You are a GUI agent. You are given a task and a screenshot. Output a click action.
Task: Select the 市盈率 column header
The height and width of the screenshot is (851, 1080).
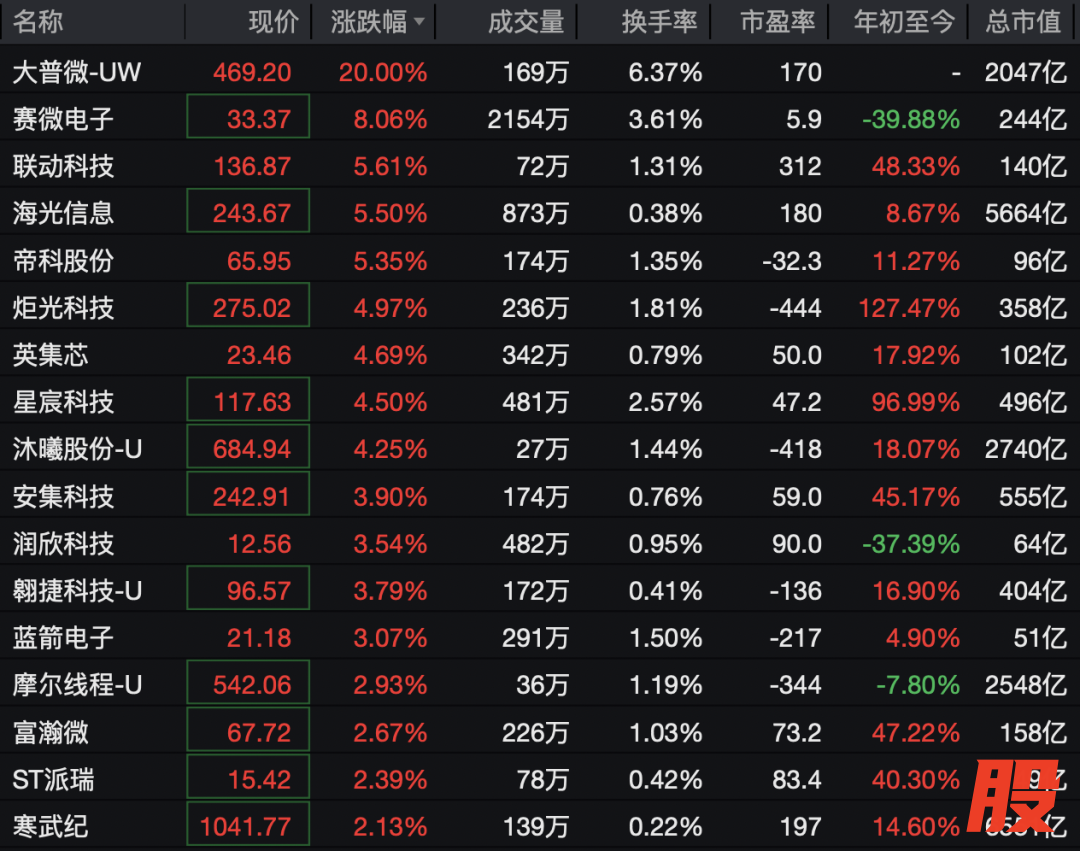pos(778,22)
